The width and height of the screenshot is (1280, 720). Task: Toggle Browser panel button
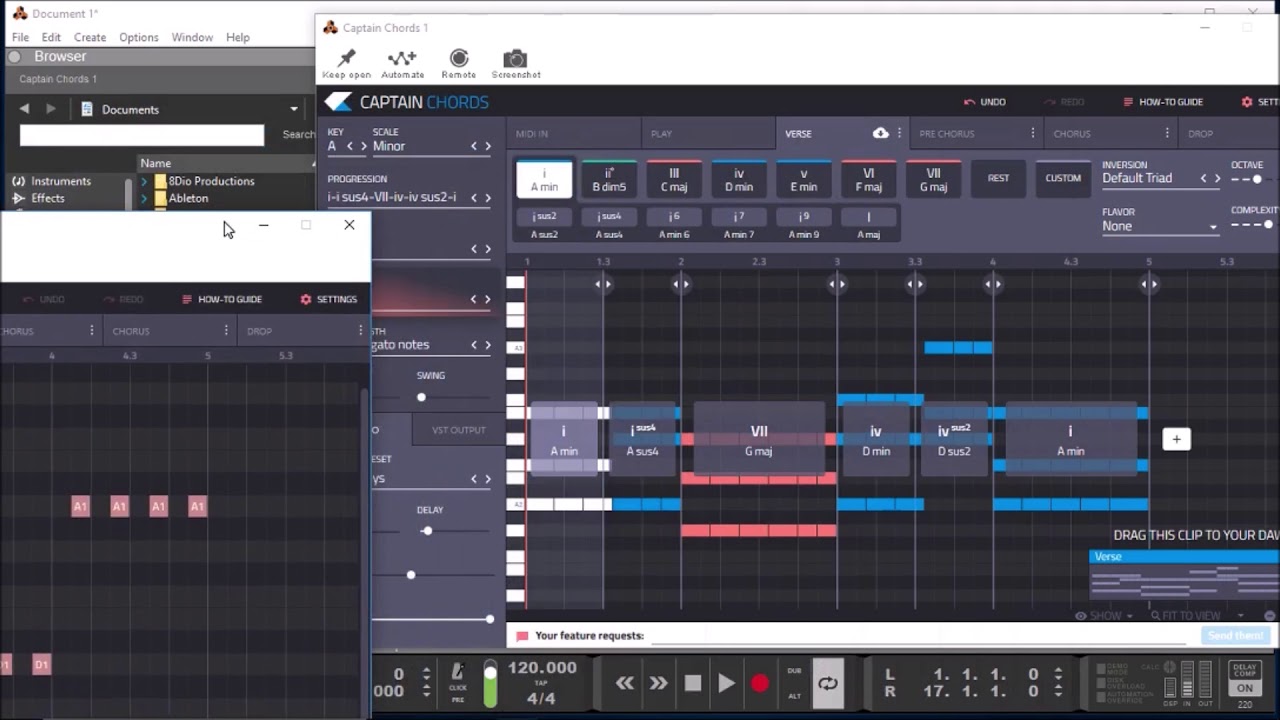point(14,57)
